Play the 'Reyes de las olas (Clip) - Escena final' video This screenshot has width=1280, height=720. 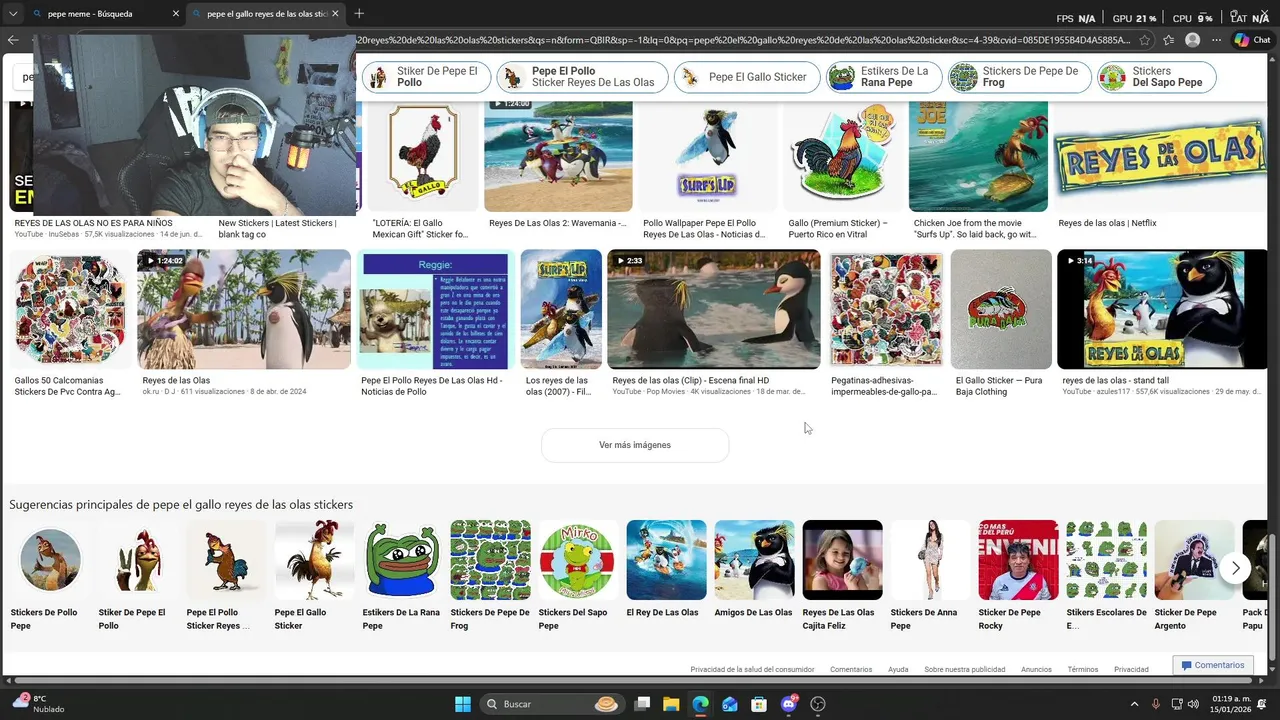point(714,310)
